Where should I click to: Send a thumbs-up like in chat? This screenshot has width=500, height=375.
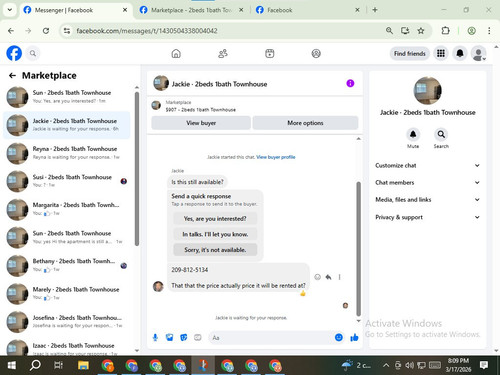click(354, 338)
